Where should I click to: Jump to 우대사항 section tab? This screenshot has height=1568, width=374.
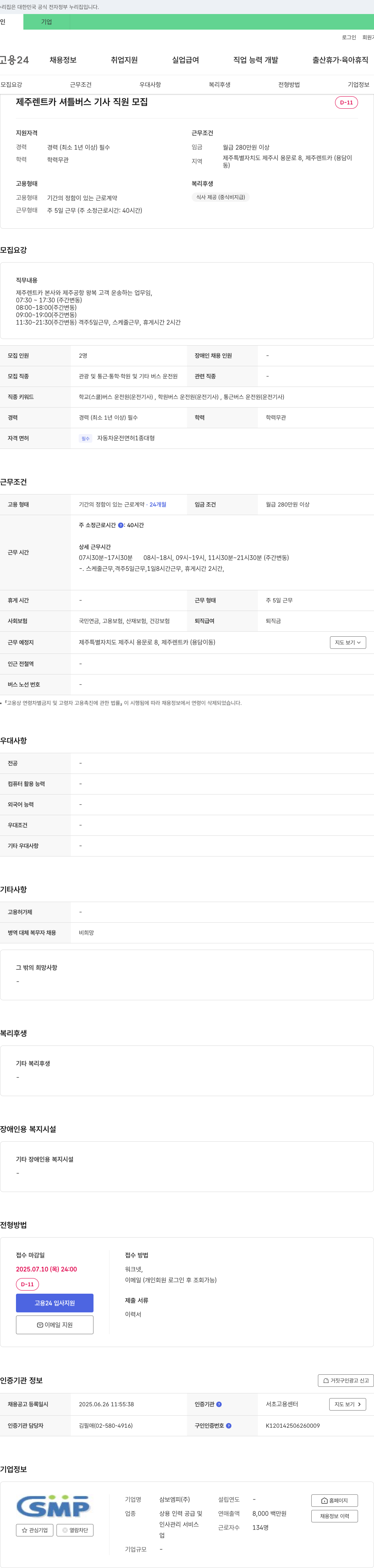[150, 85]
